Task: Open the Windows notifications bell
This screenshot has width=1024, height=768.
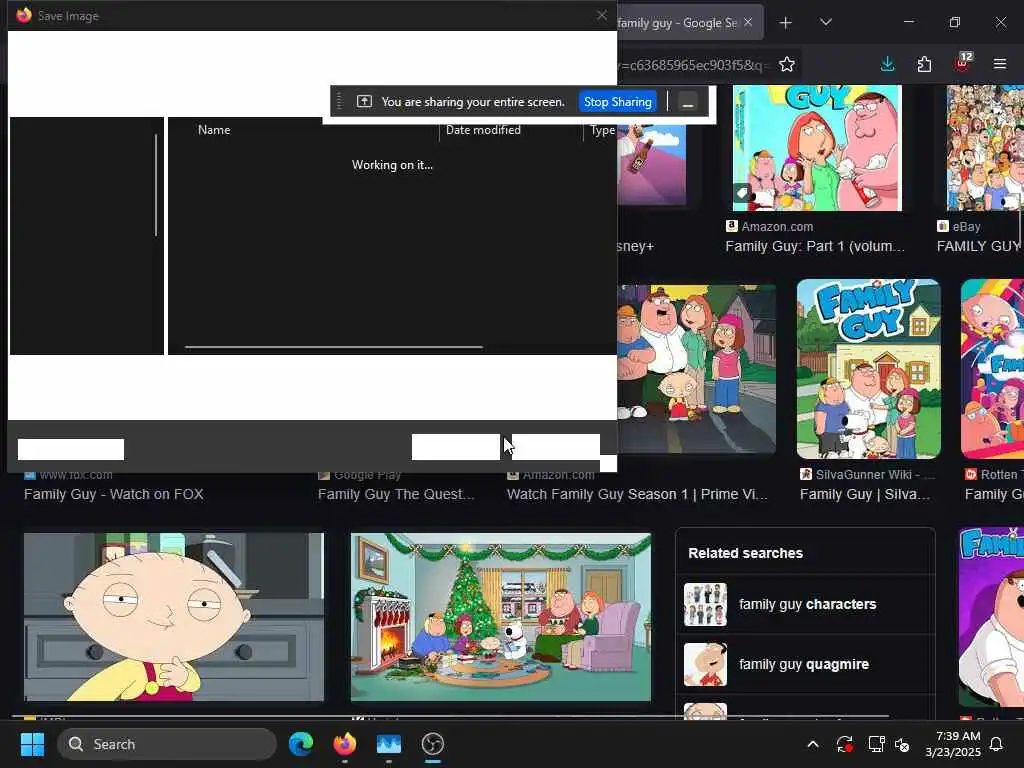Action: (x=997, y=744)
